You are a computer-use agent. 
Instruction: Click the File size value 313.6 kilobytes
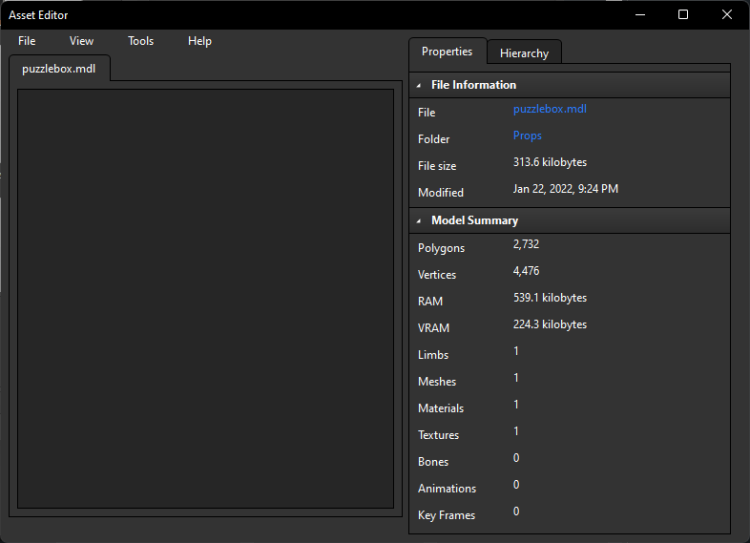[x=549, y=162]
